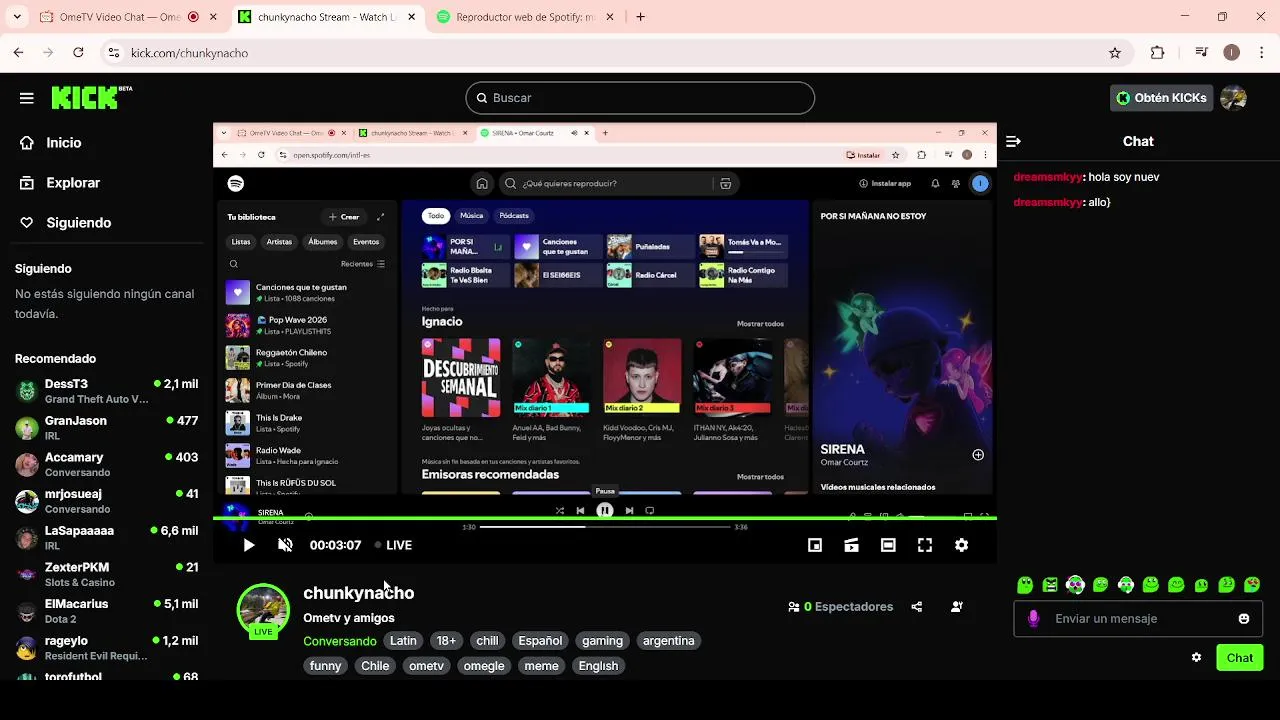Open the Chrome profile avatar
This screenshot has width=1280, height=720.
point(1232,53)
